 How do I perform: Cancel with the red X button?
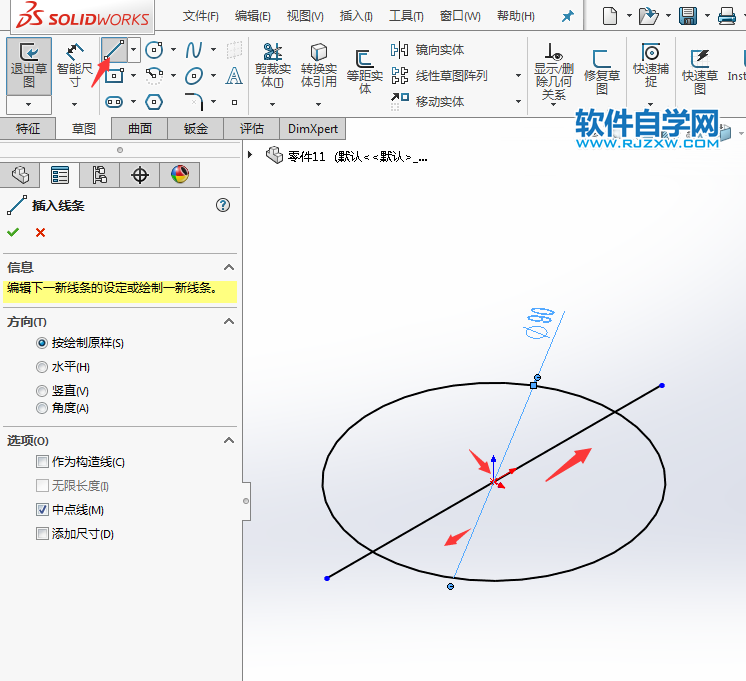(40, 232)
